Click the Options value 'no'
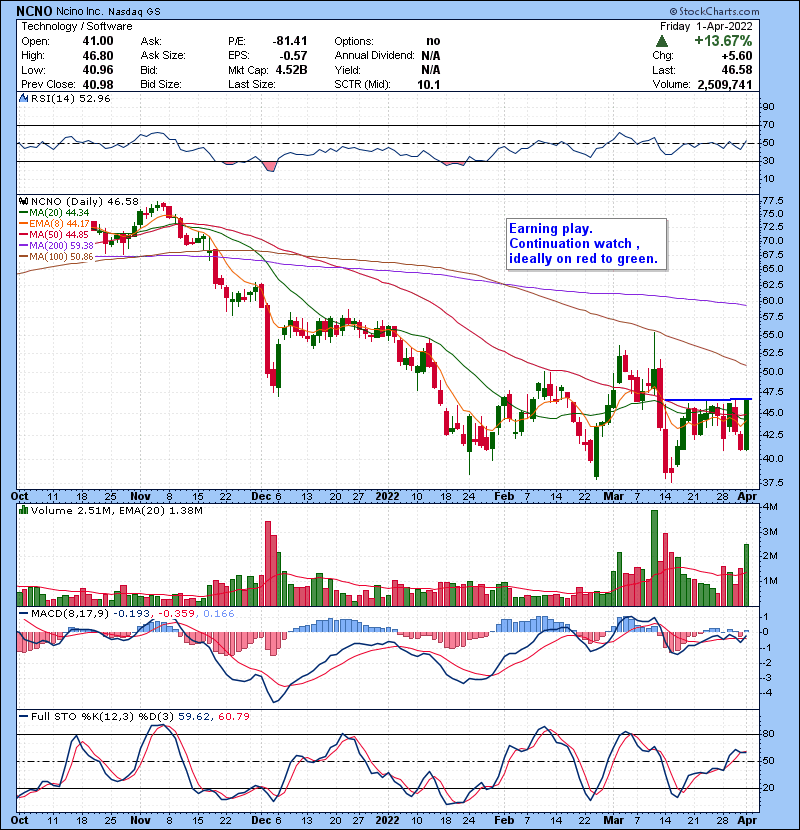Viewport: 800px width, 830px height. pos(433,41)
